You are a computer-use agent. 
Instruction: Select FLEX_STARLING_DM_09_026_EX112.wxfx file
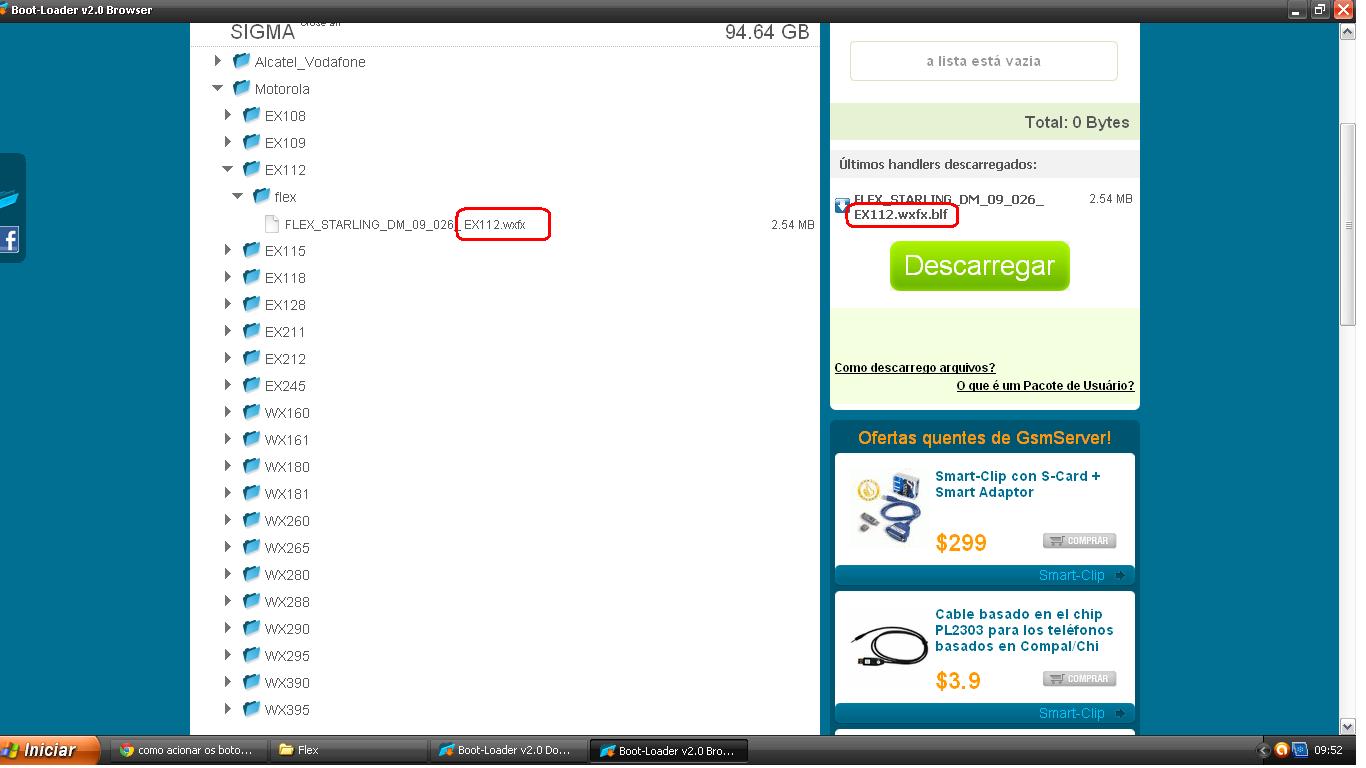coord(405,225)
